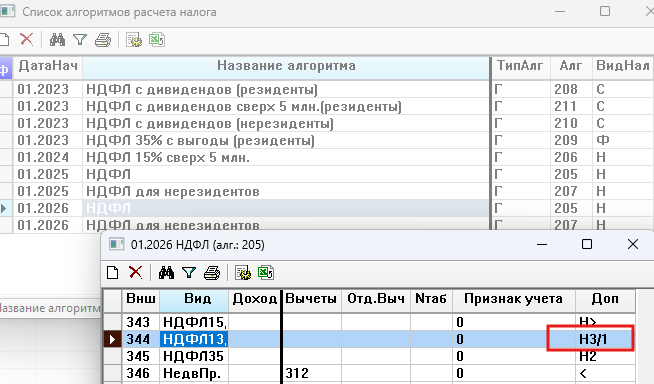The height and width of the screenshot is (384, 654).
Task: Click Excel export icon in НДФЛ window
Action: (x=266, y=273)
